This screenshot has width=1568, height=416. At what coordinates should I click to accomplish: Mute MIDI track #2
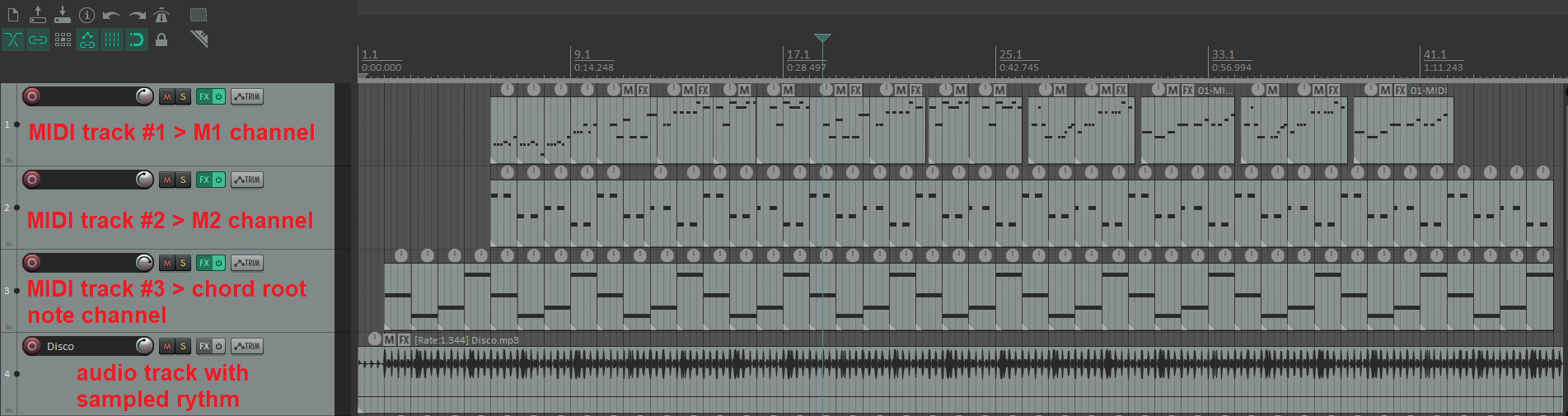[x=167, y=180]
